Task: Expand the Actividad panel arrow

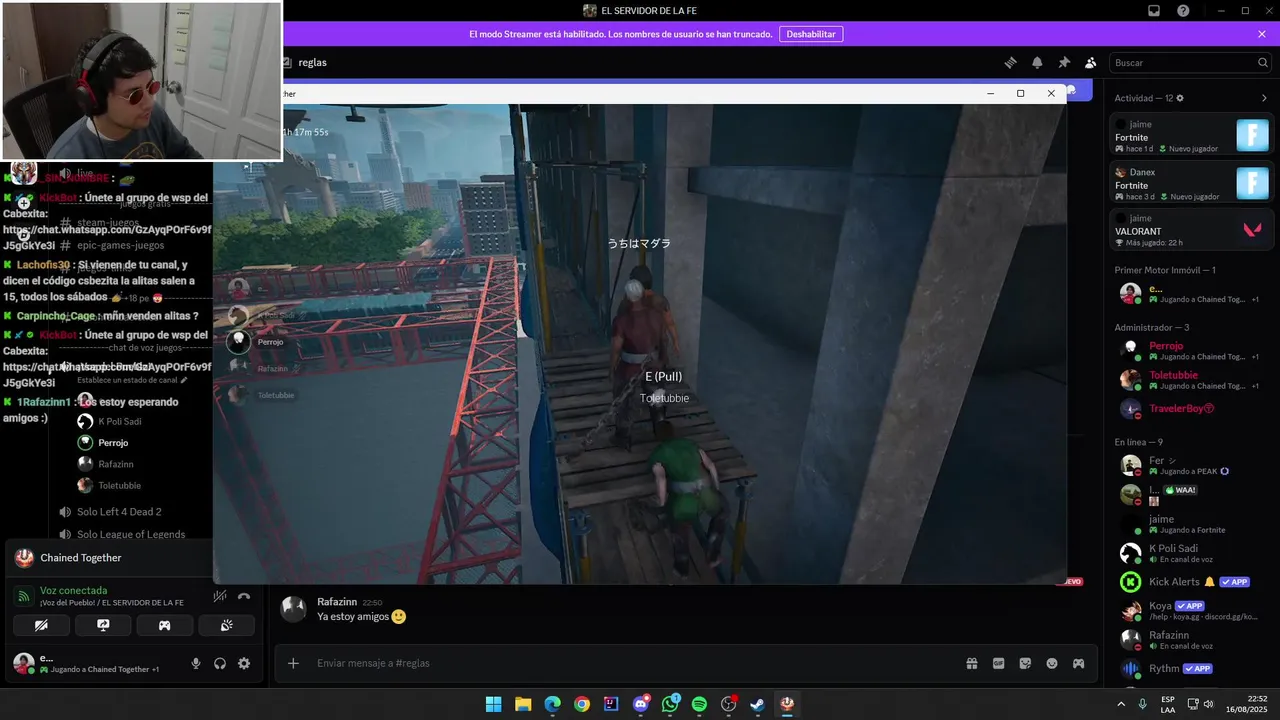Action: [1264, 98]
